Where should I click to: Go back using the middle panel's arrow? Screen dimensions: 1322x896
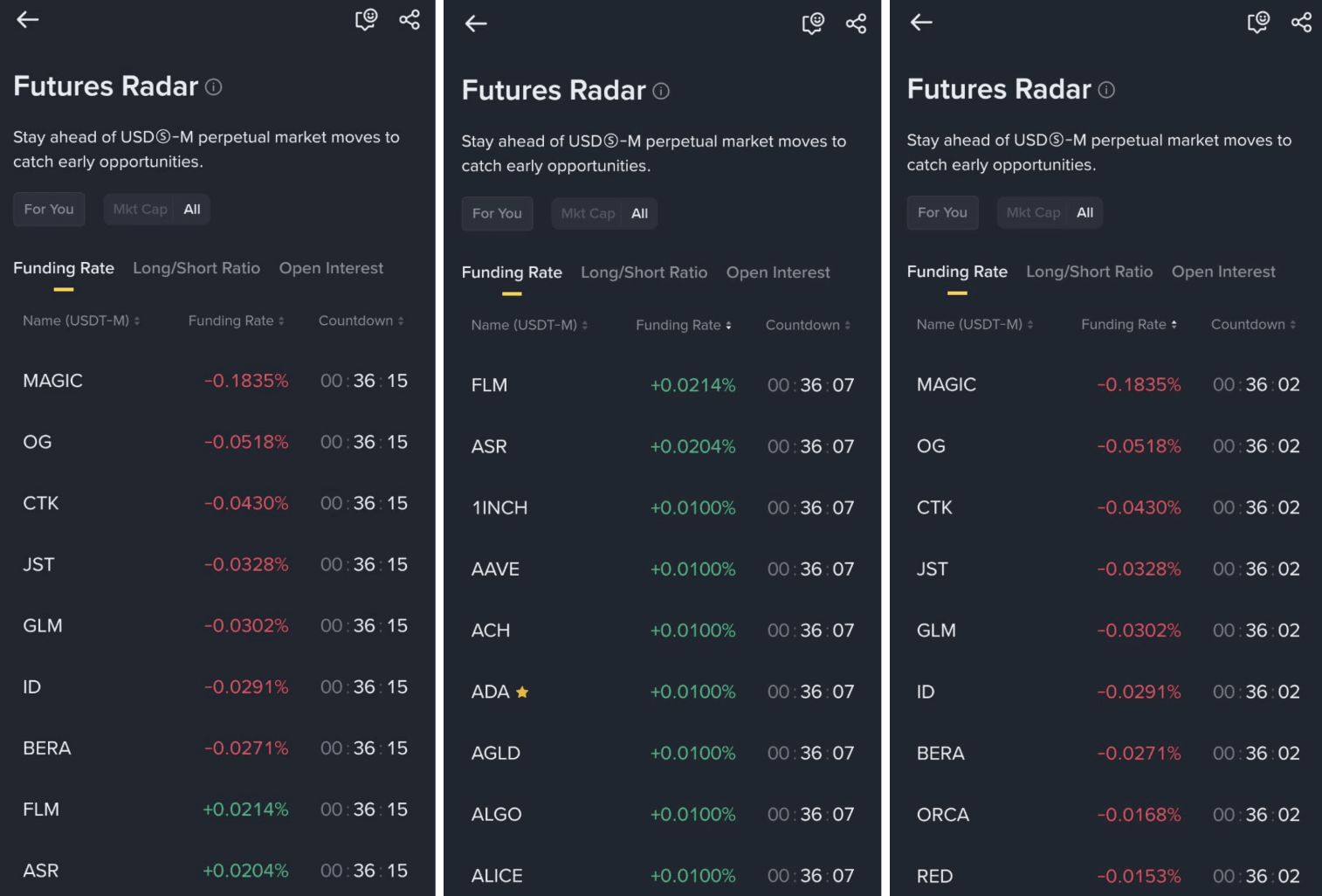pos(476,24)
